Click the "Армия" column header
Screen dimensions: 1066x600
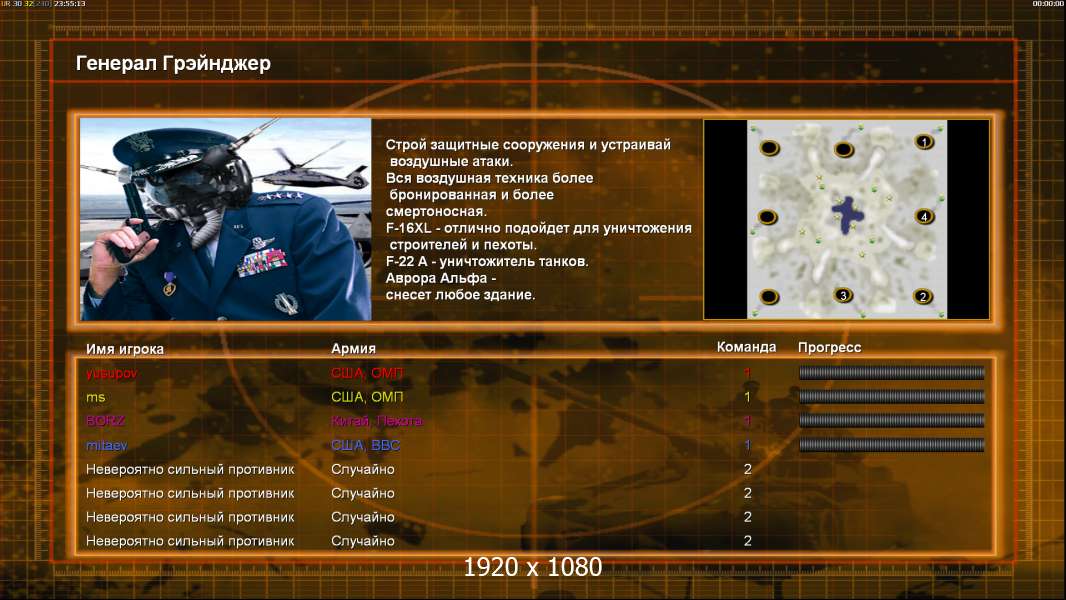pos(353,348)
